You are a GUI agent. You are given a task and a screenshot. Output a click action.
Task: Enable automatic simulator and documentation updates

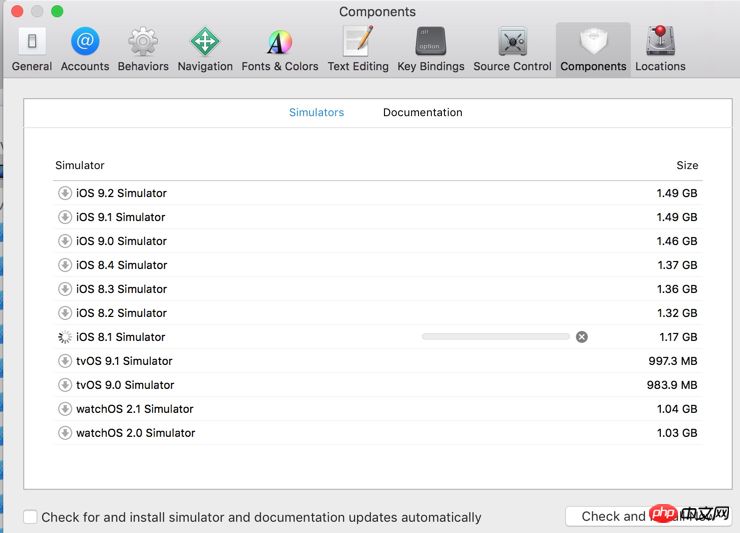pos(30,516)
